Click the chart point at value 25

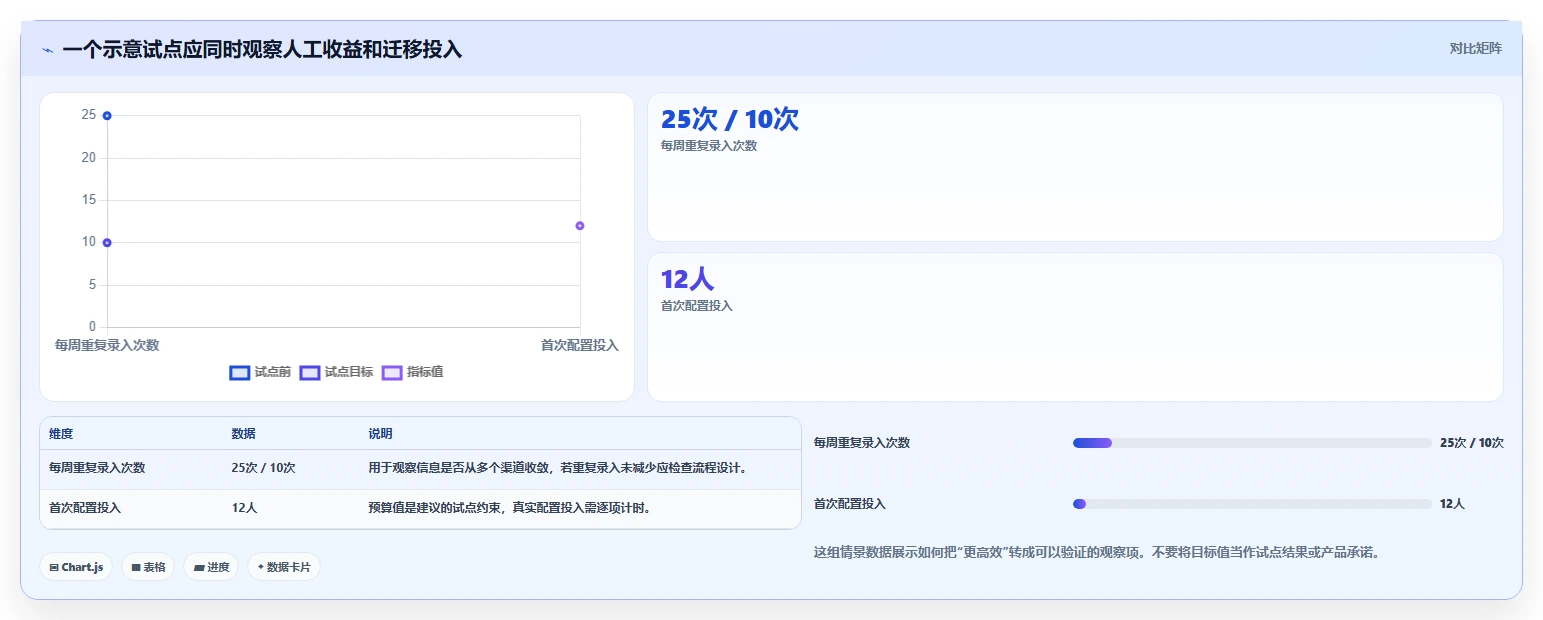[x=107, y=116]
